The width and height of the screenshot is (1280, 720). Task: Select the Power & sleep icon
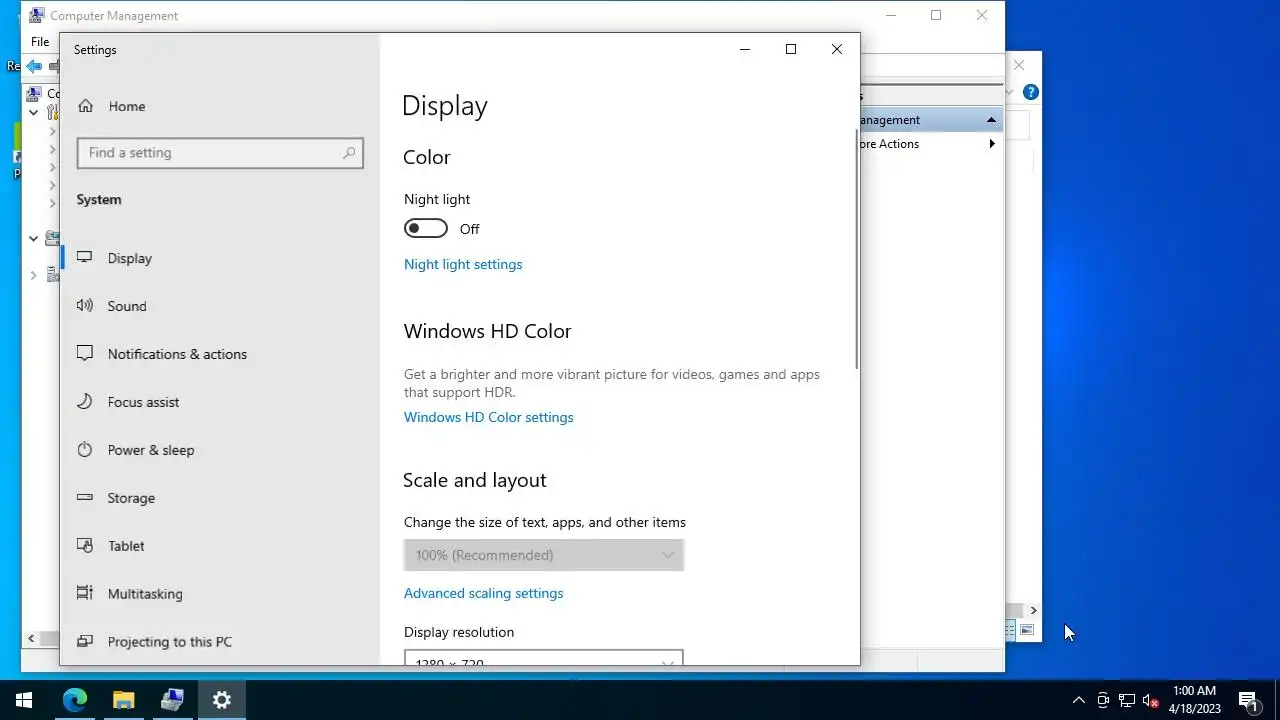85,450
